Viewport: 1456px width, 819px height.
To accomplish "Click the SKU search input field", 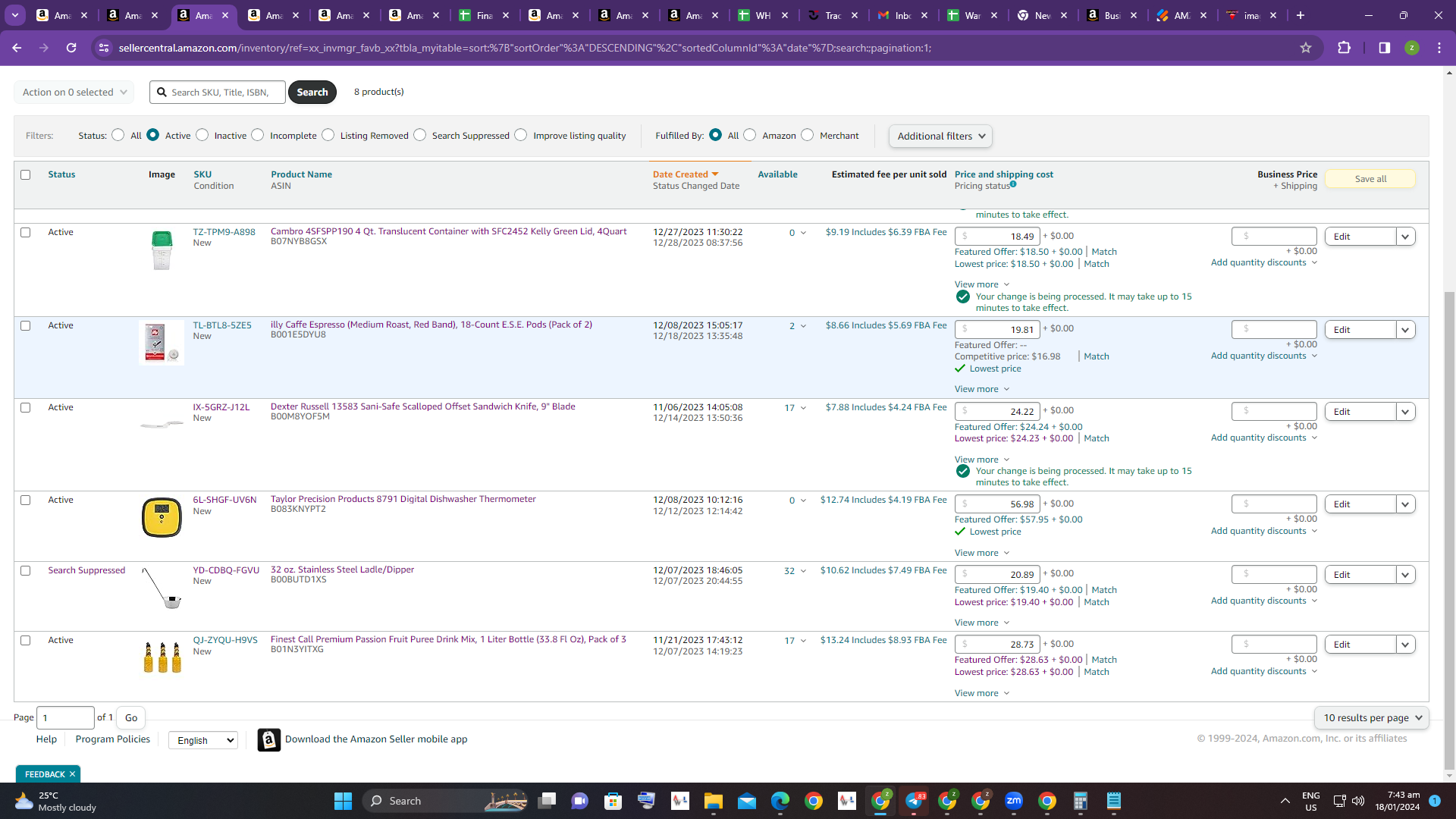I will pyautogui.click(x=218, y=92).
